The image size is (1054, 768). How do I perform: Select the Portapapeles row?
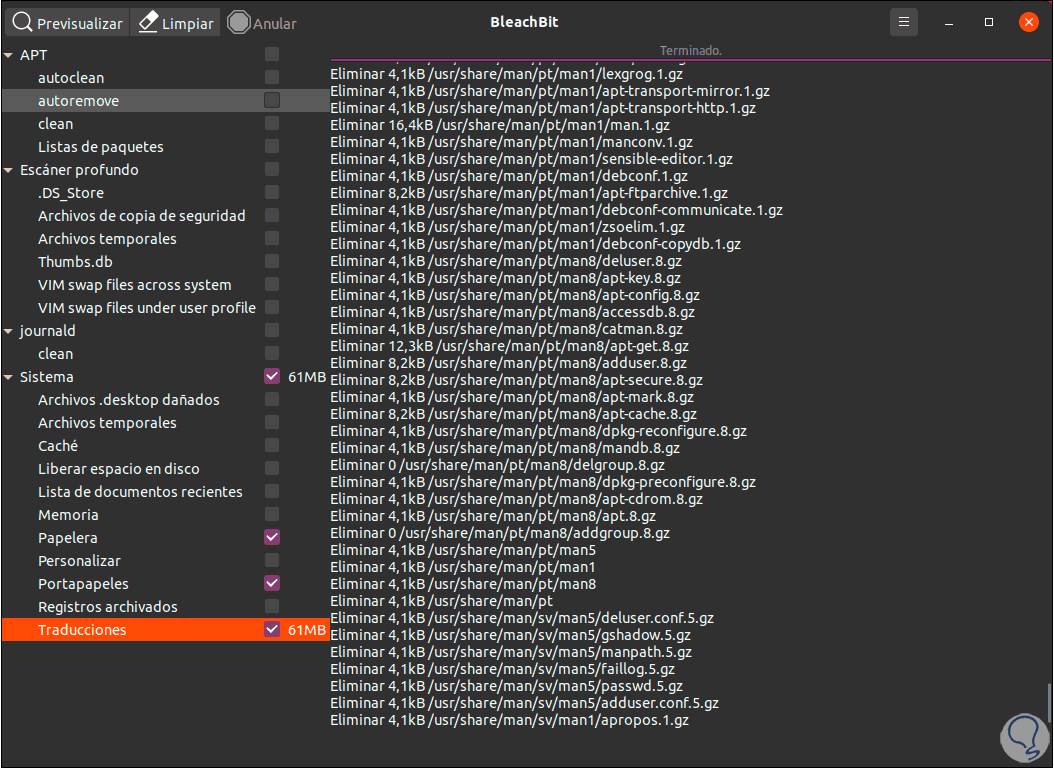(165, 584)
